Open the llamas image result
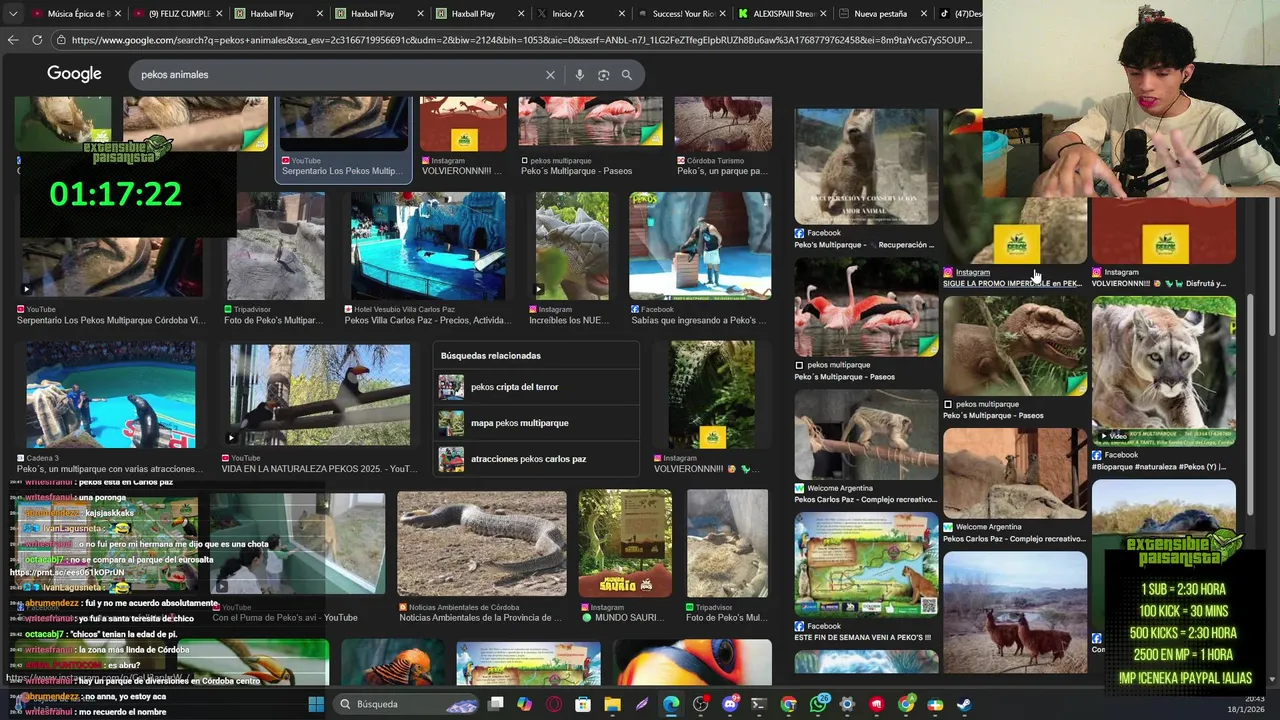Screen dimensions: 1280x720 1014,611
